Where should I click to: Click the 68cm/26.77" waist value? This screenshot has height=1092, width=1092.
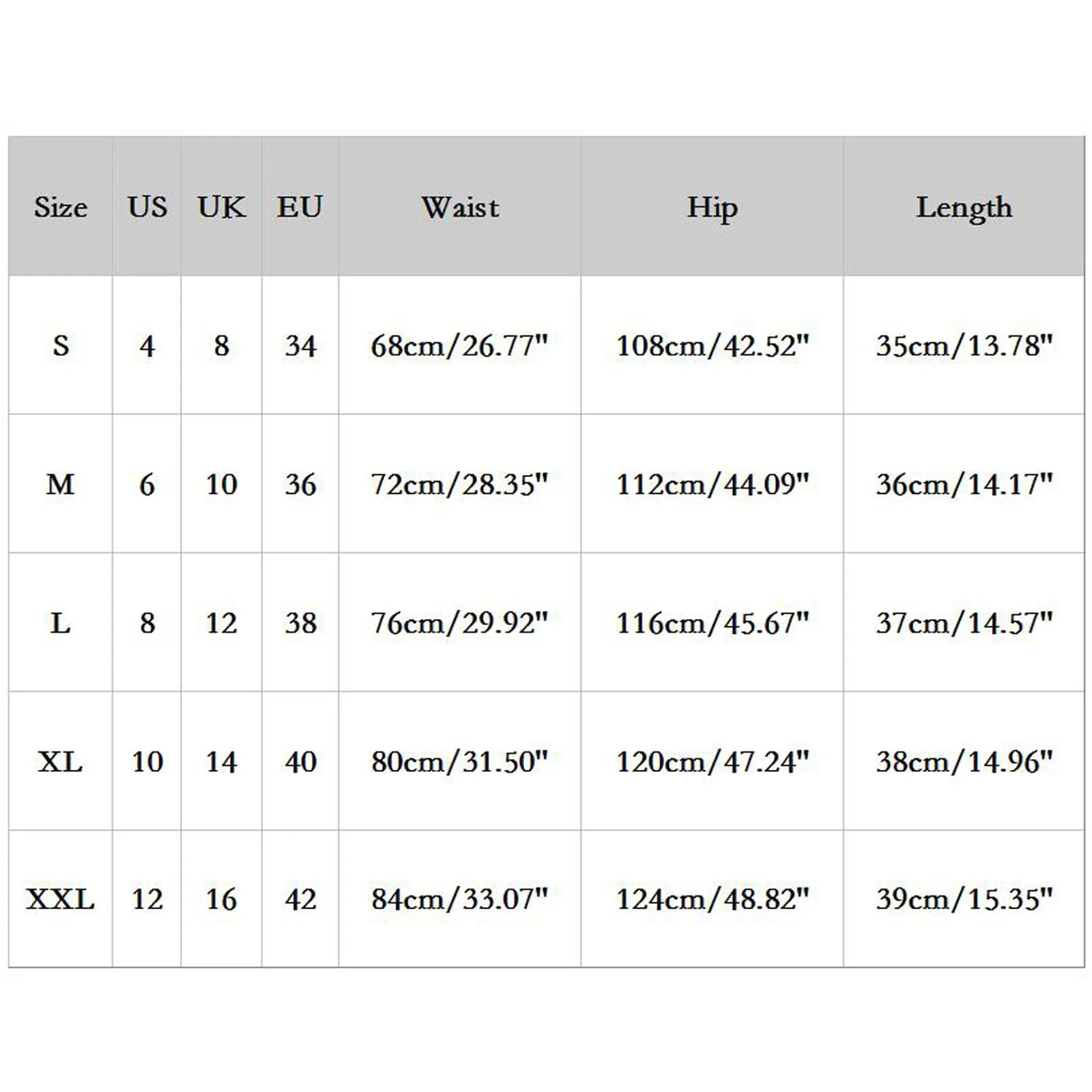pos(459,346)
